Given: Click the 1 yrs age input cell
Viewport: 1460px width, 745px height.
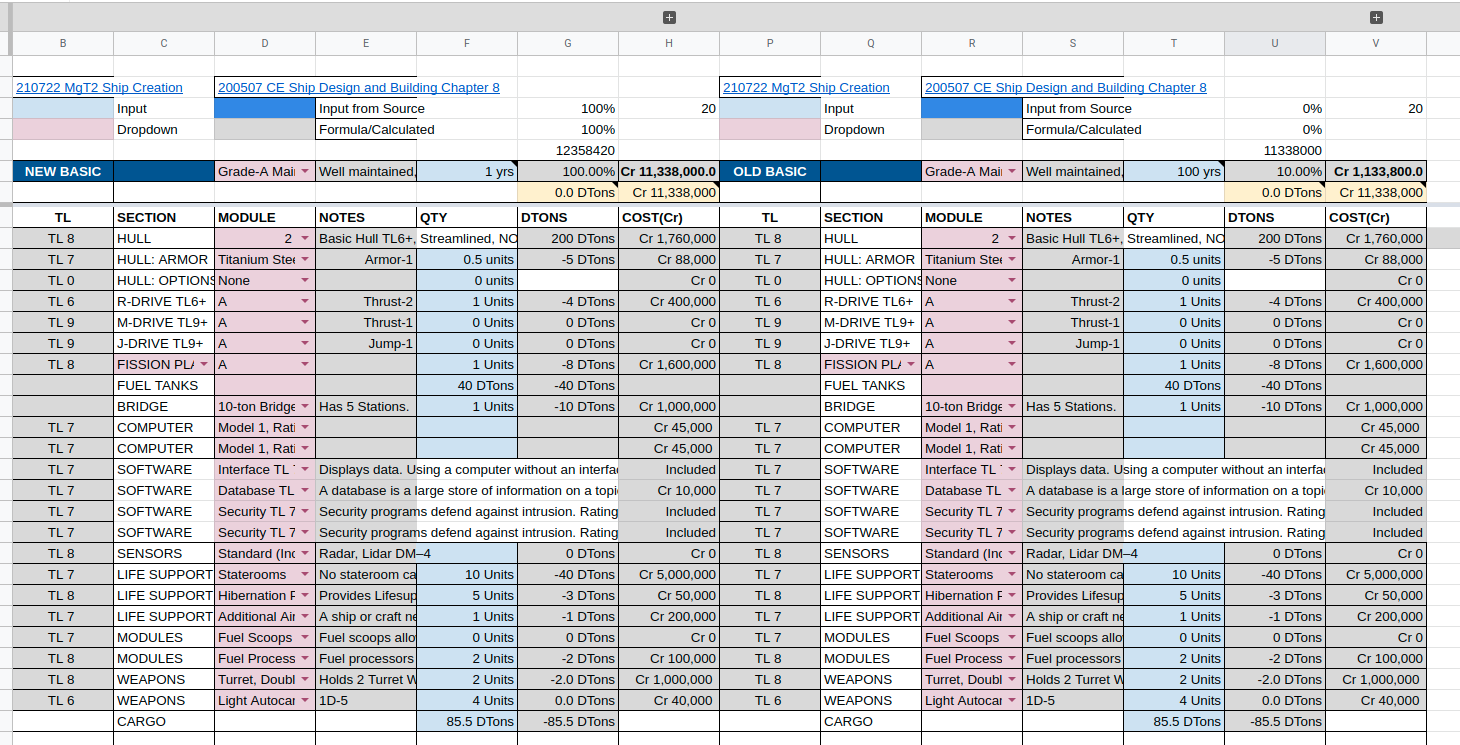Looking at the screenshot, I should coord(467,172).
